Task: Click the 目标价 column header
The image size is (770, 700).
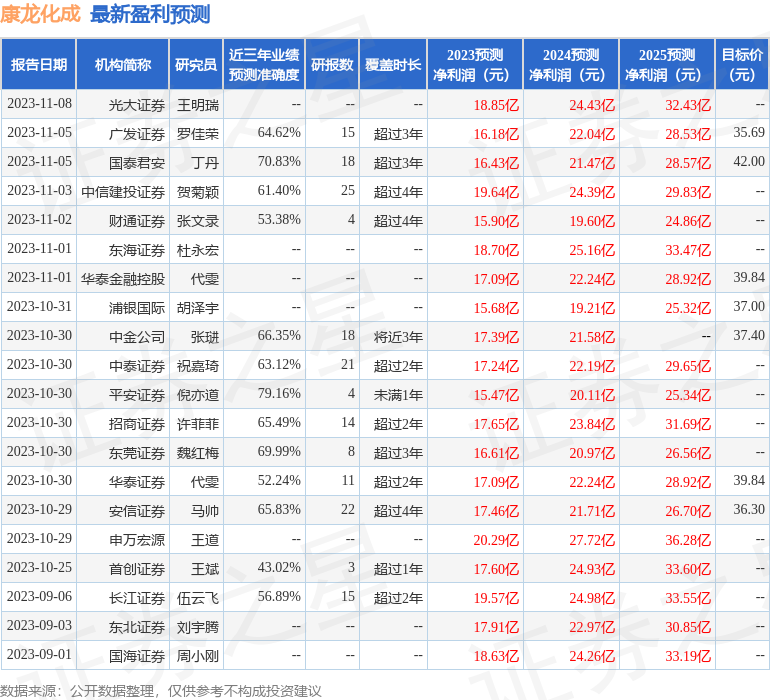Action: coord(742,64)
